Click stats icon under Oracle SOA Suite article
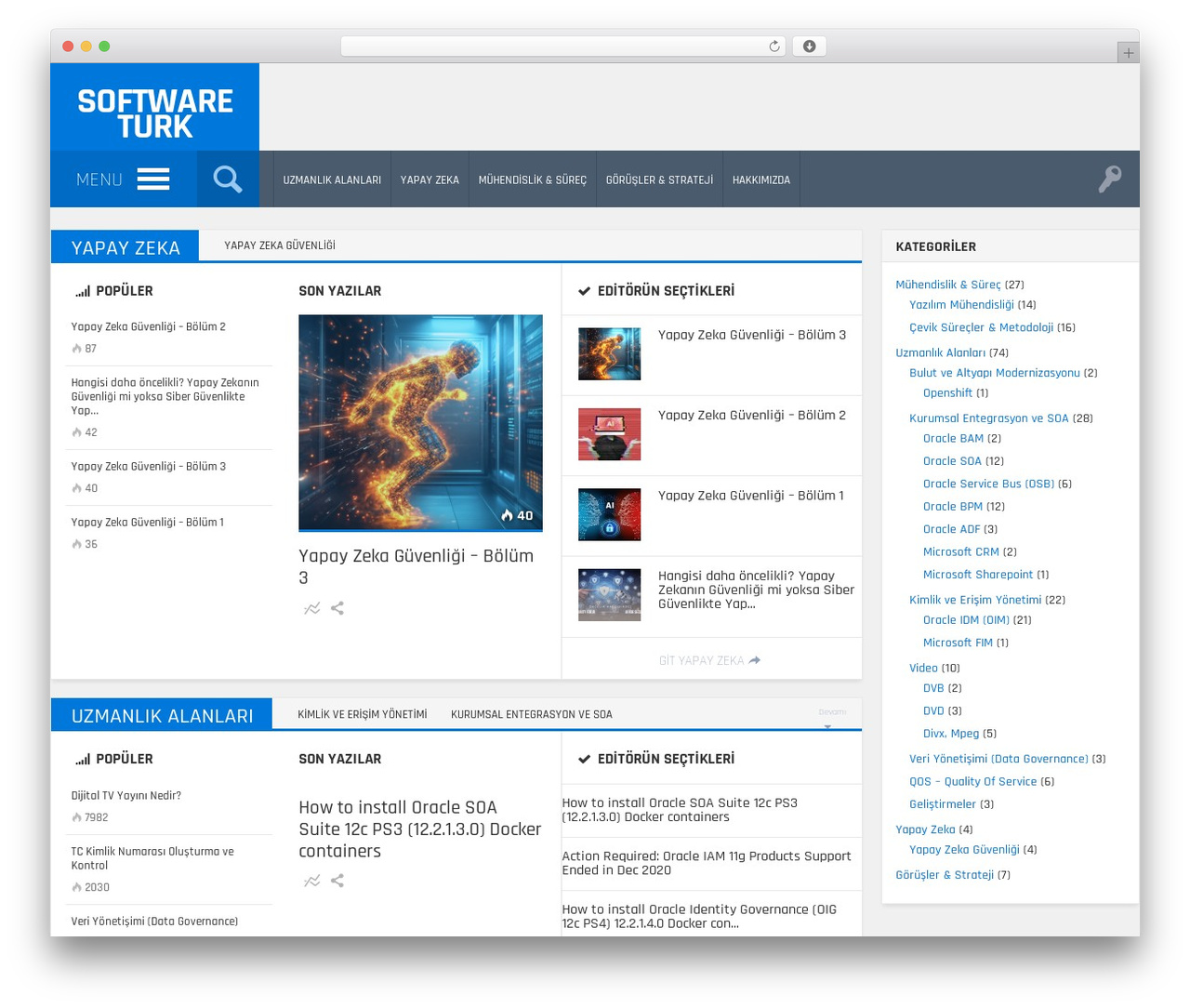1190x1008 pixels. [x=312, y=881]
